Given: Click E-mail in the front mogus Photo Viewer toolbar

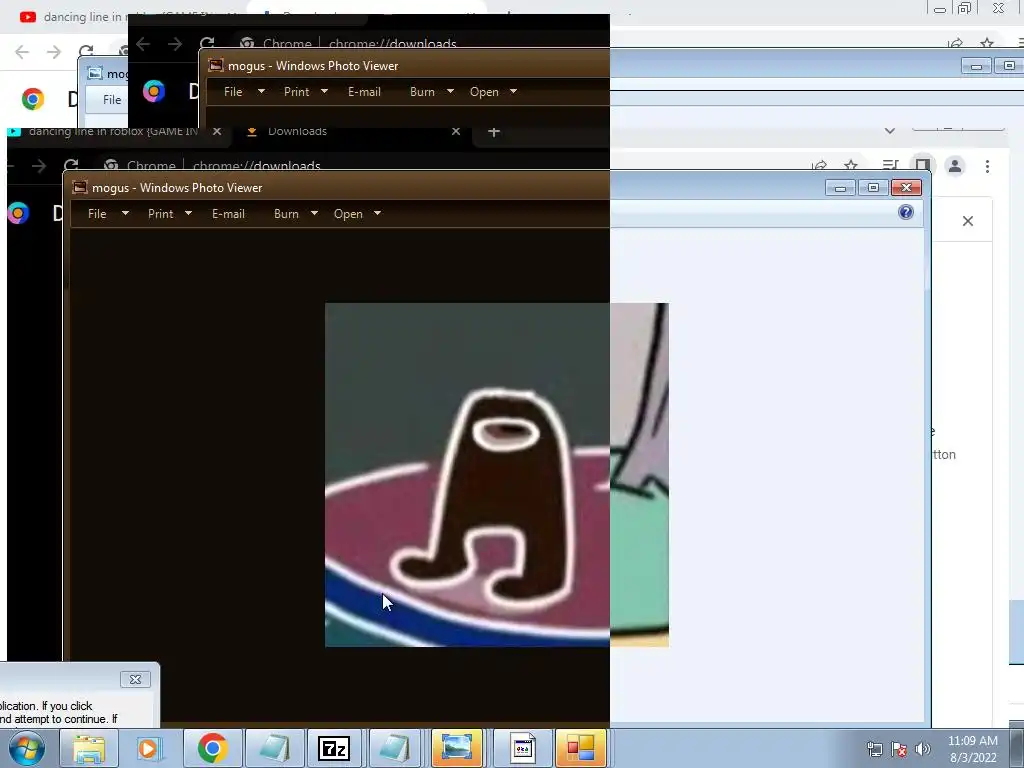Looking at the screenshot, I should [228, 214].
